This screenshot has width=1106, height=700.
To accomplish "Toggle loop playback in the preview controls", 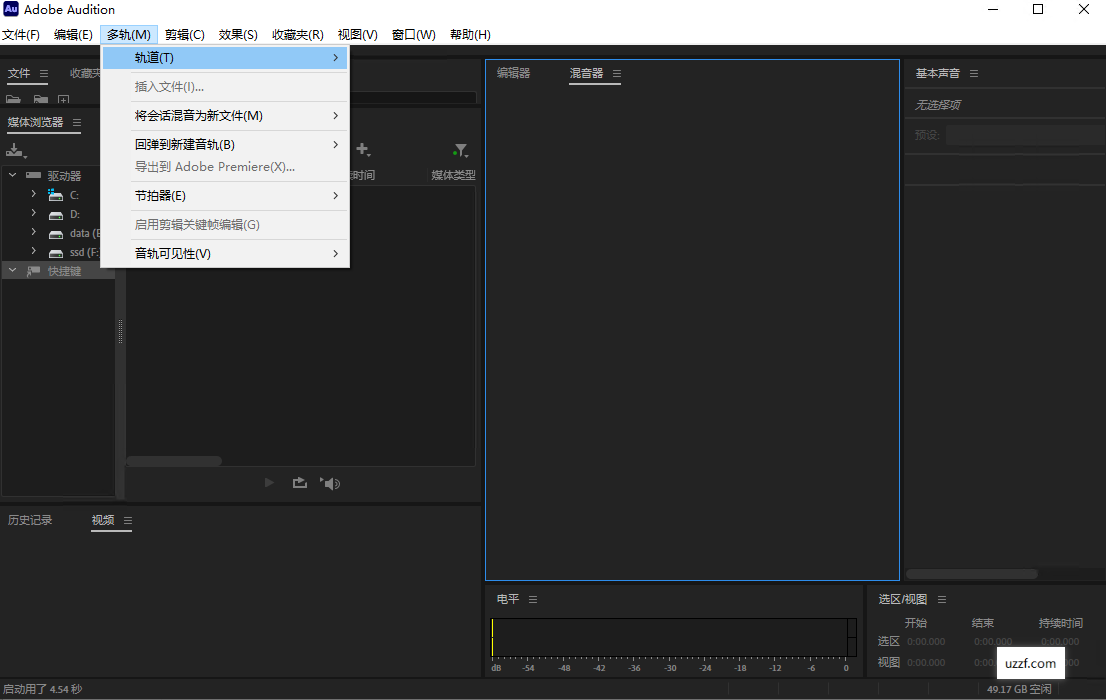I will (299, 483).
